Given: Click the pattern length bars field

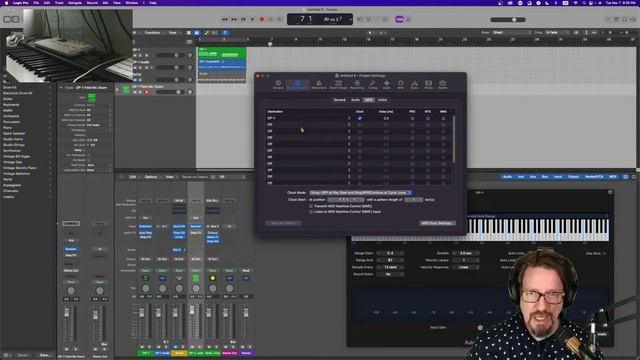Looking at the screenshot, I should click(413, 200).
